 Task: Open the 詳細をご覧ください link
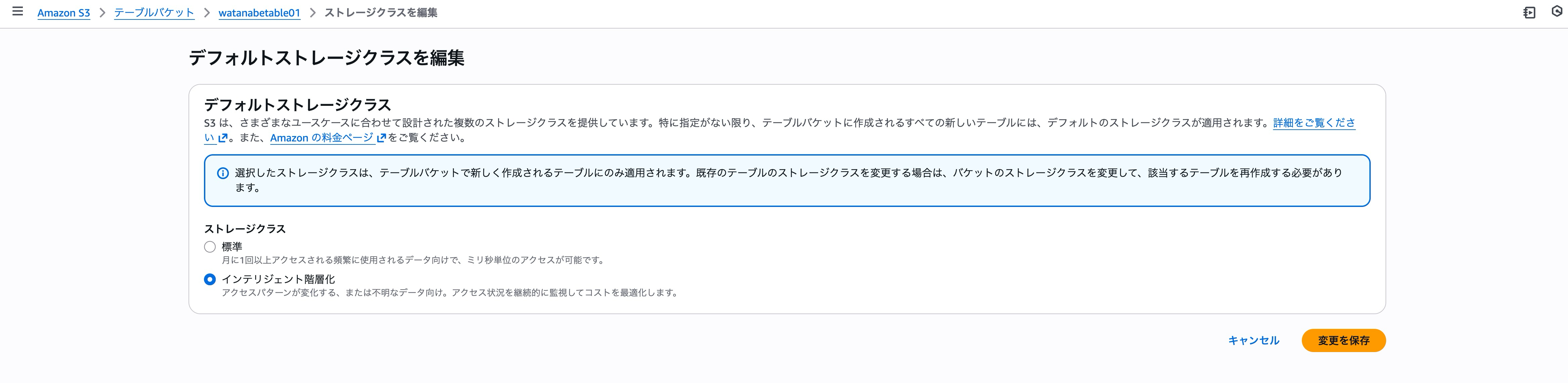(1314, 123)
